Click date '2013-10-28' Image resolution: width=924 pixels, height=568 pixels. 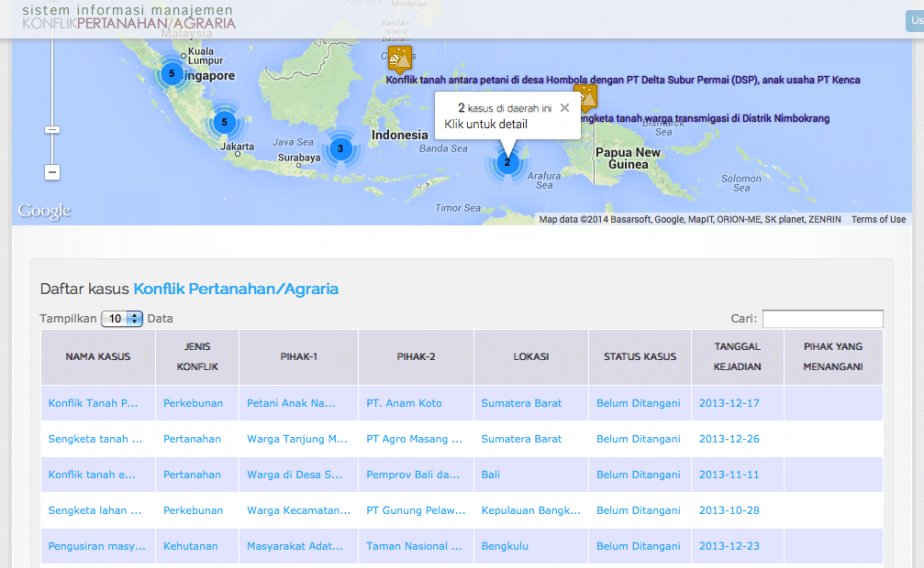[x=729, y=510]
